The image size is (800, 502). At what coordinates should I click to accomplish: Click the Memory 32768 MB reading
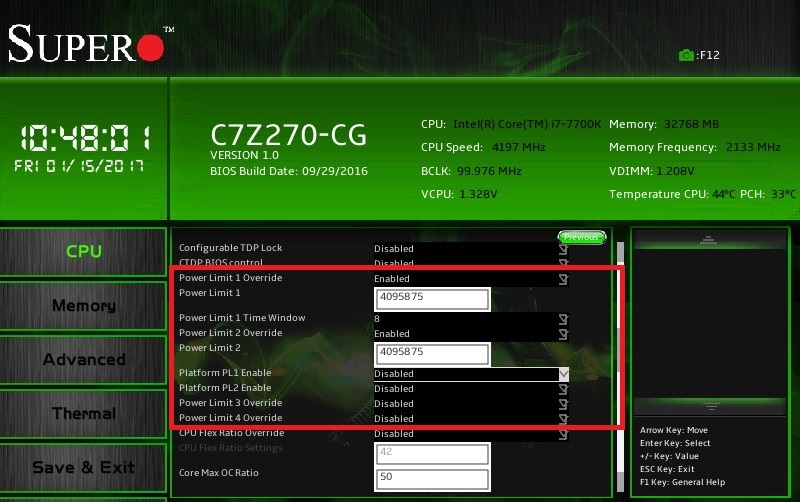pyautogui.click(x=664, y=124)
